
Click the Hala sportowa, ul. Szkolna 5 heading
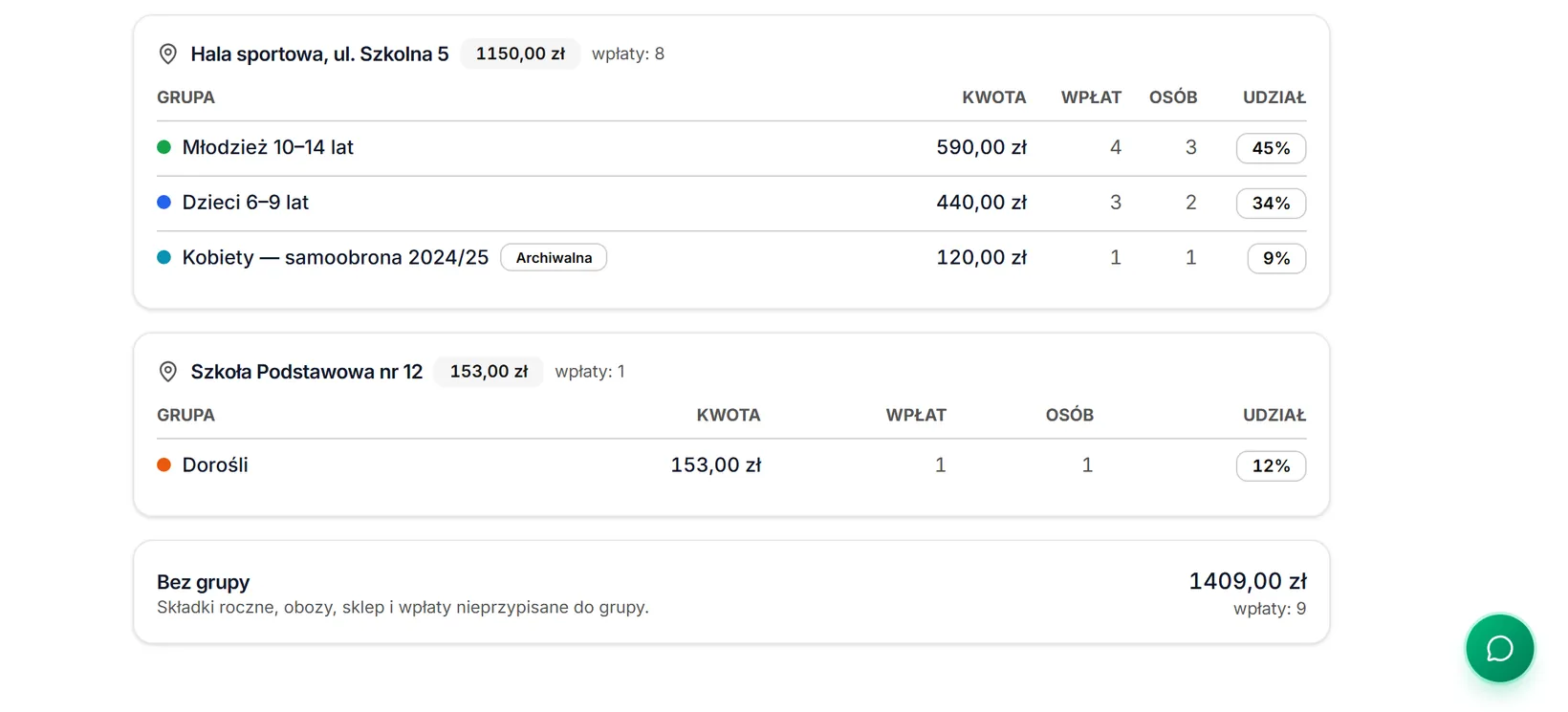point(319,54)
